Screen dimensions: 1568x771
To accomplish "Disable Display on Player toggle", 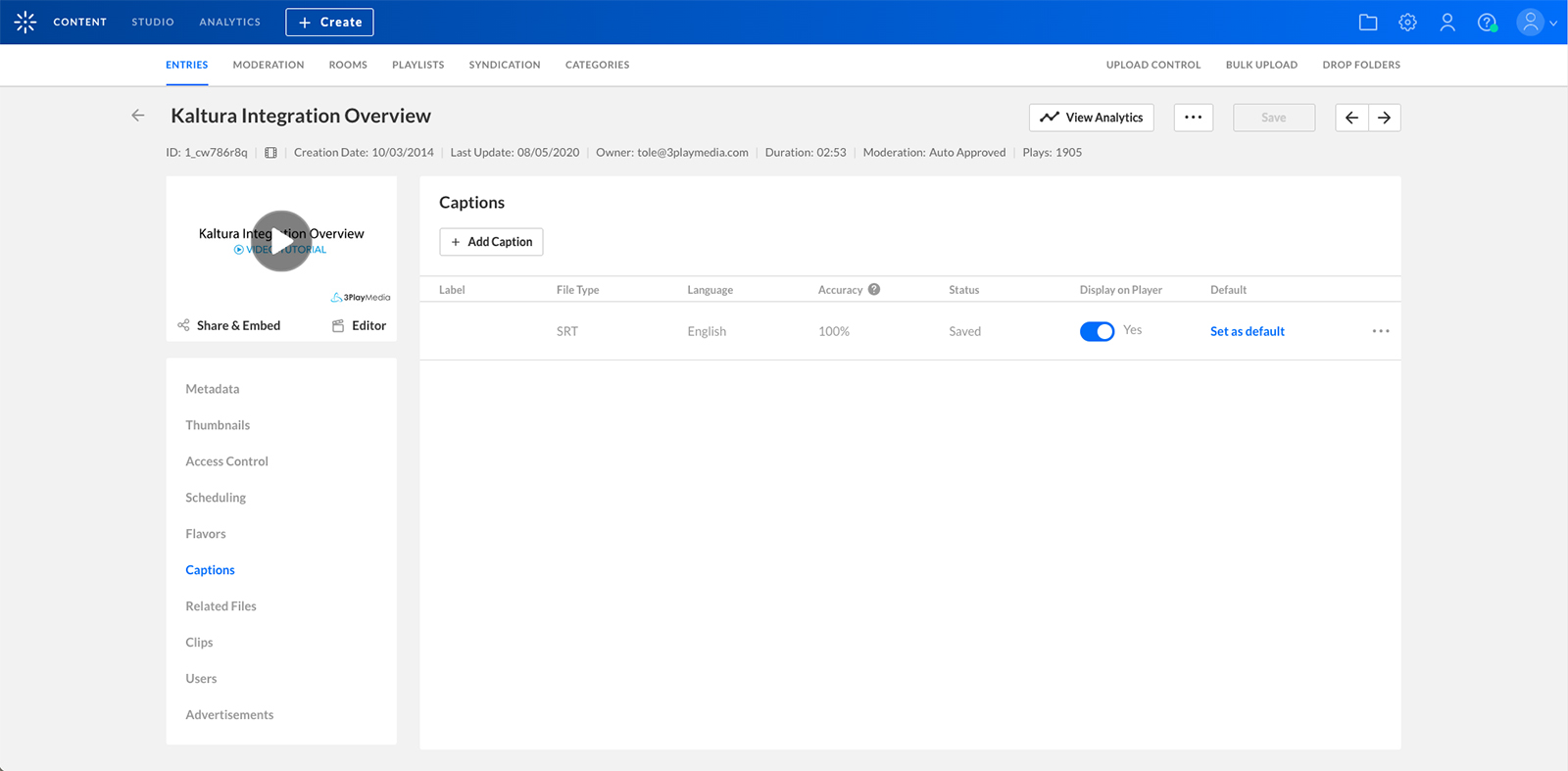I will [1097, 331].
